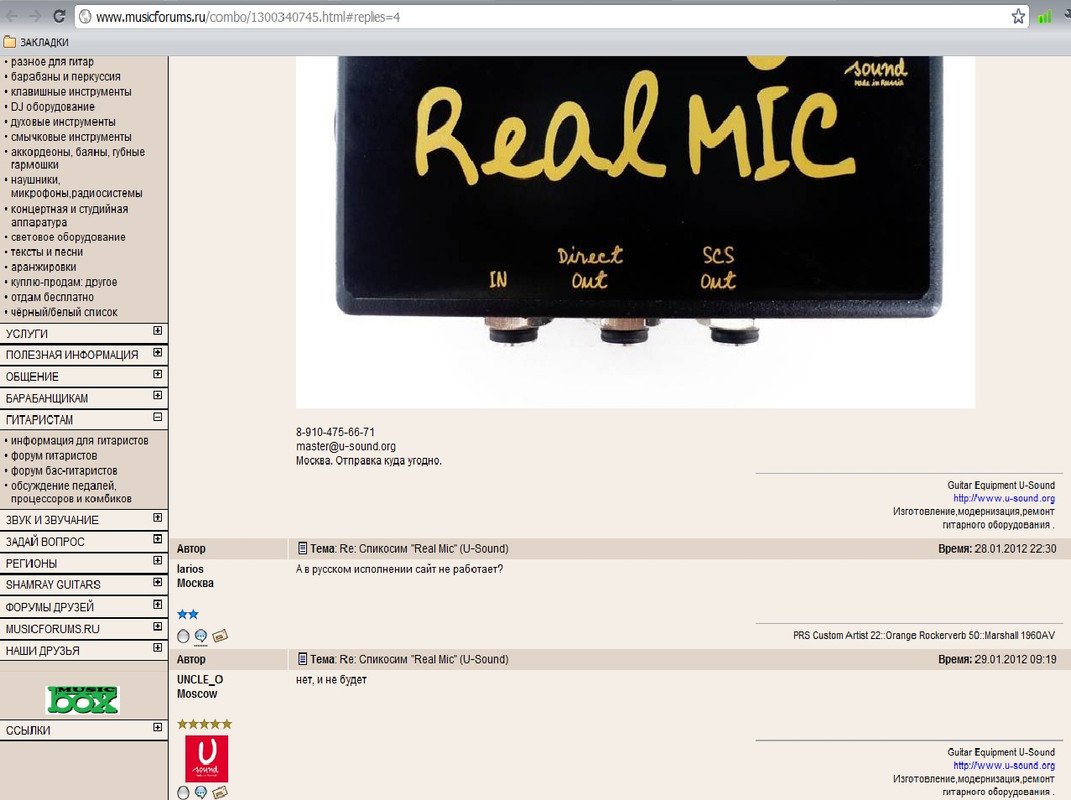Image resolution: width=1071 pixels, height=800 pixels.
Task: Reload the page with the refresh icon
Action: (59, 16)
